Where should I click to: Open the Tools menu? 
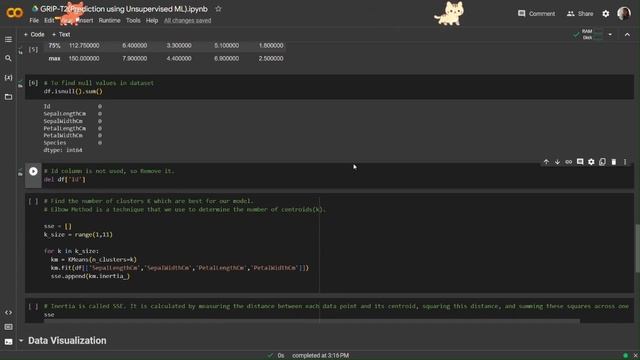133,20
